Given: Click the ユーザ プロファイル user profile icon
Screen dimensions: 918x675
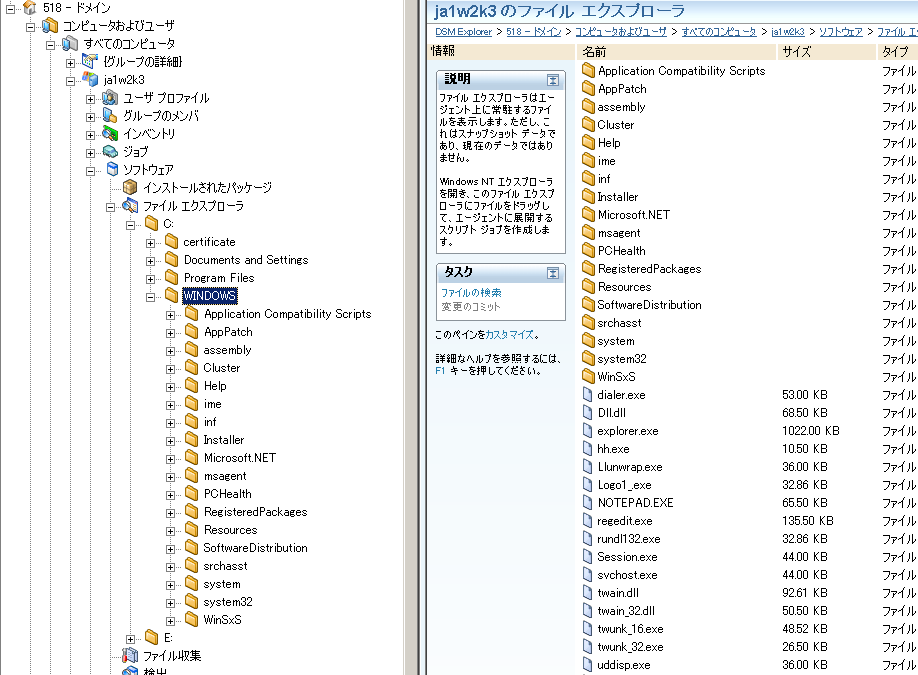Looking at the screenshot, I should tap(110, 97).
